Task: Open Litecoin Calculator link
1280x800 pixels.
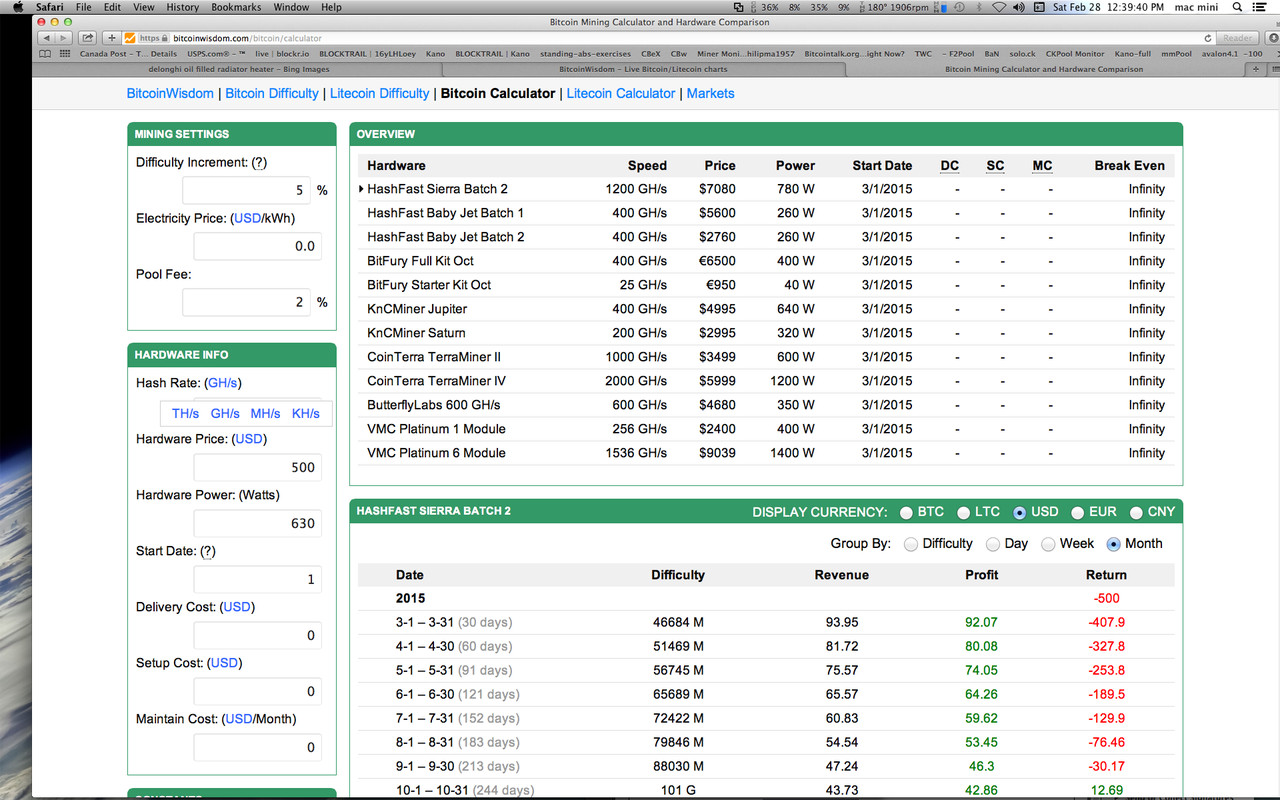Action: [x=621, y=93]
